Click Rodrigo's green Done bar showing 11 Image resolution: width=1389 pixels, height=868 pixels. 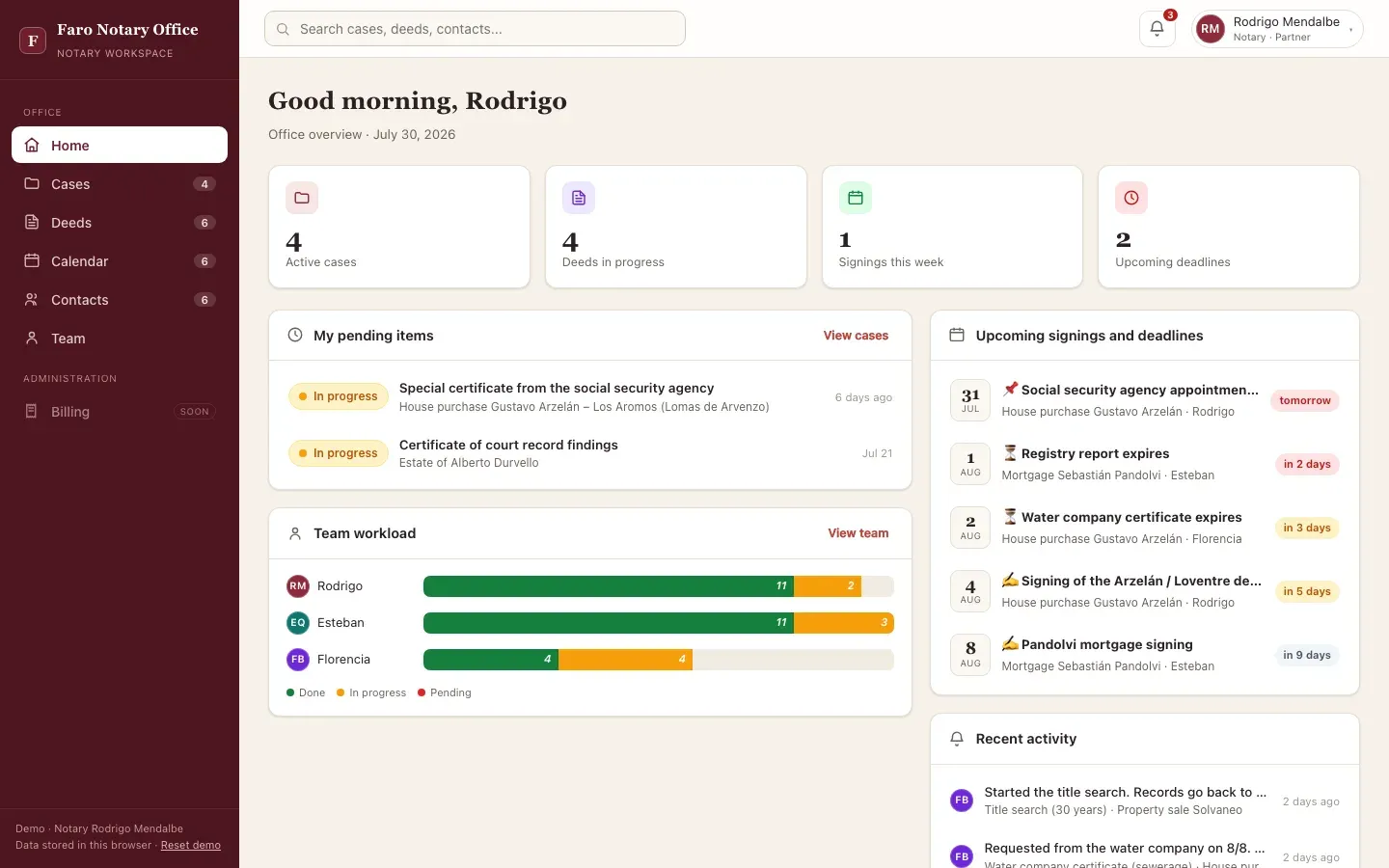pyautogui.click(x=609, y=586)
